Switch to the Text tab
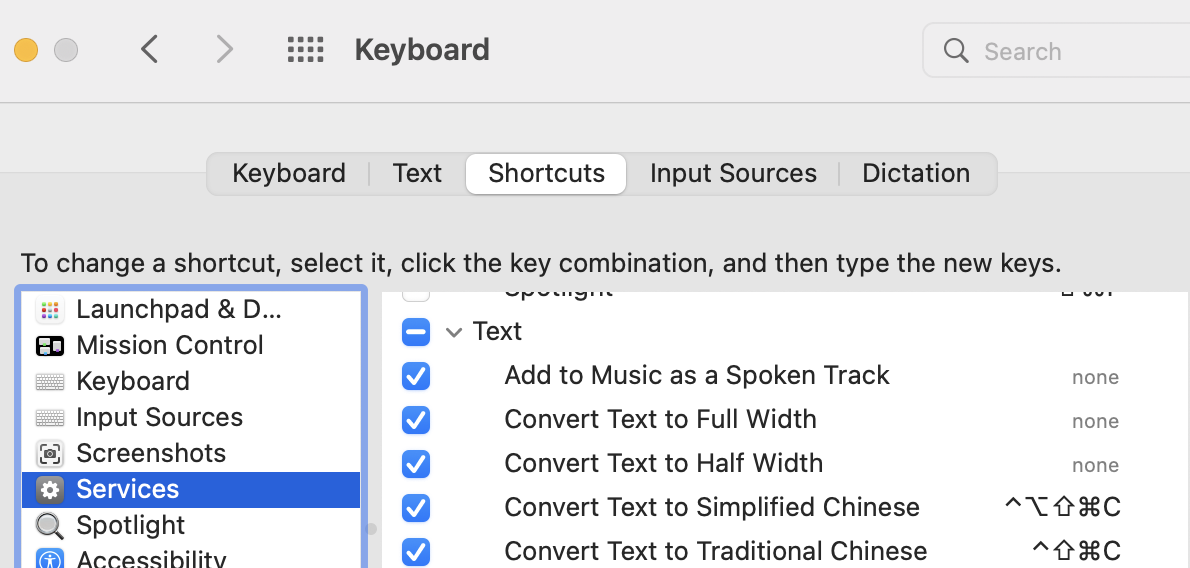 (417, 173)
